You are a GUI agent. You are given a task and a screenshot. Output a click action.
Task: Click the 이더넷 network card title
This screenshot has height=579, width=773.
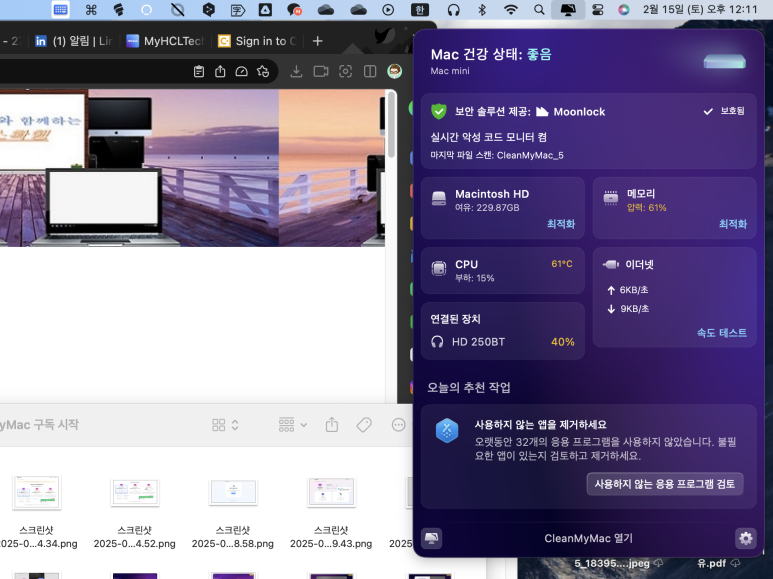point(639,264)
